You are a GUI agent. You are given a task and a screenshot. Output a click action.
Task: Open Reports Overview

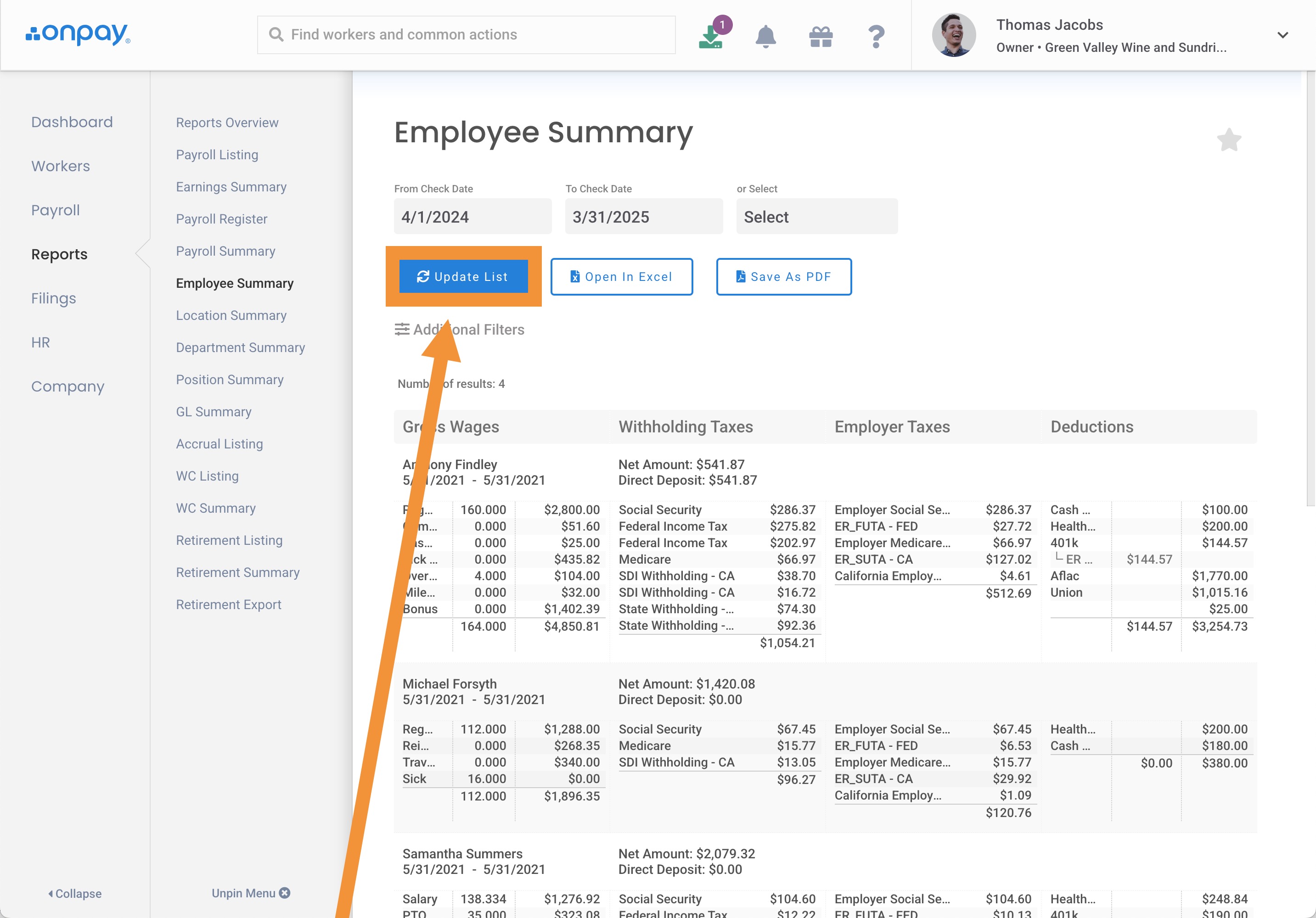click(227, 123)
